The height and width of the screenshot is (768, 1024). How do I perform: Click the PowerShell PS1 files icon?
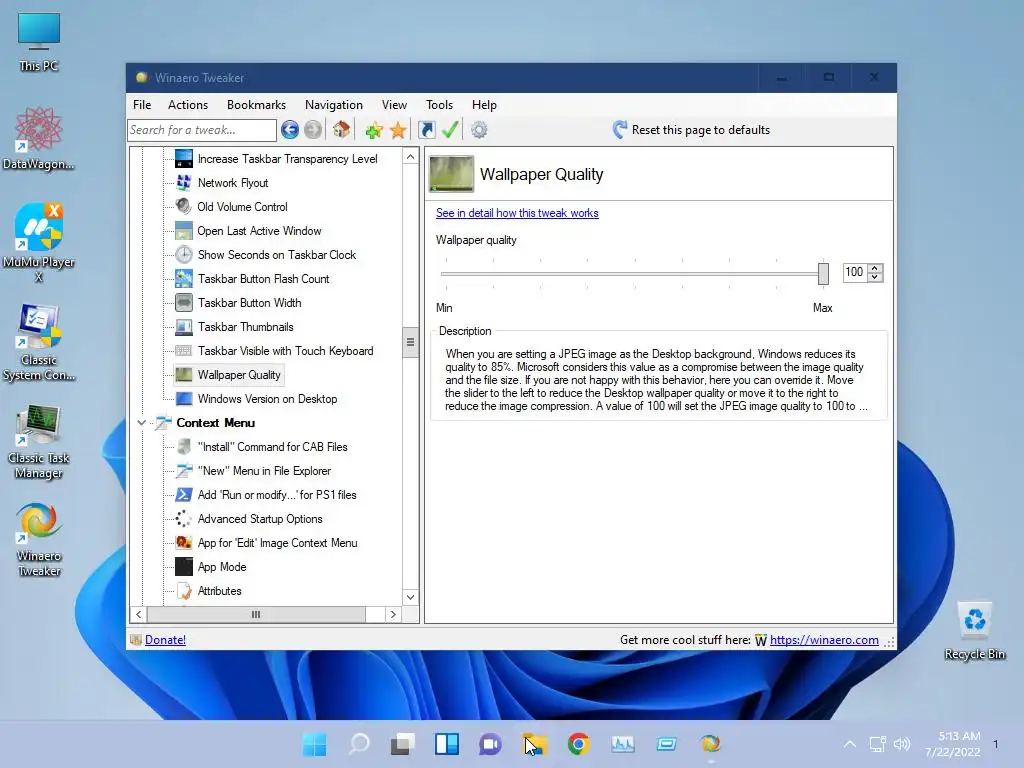(184, 494)
